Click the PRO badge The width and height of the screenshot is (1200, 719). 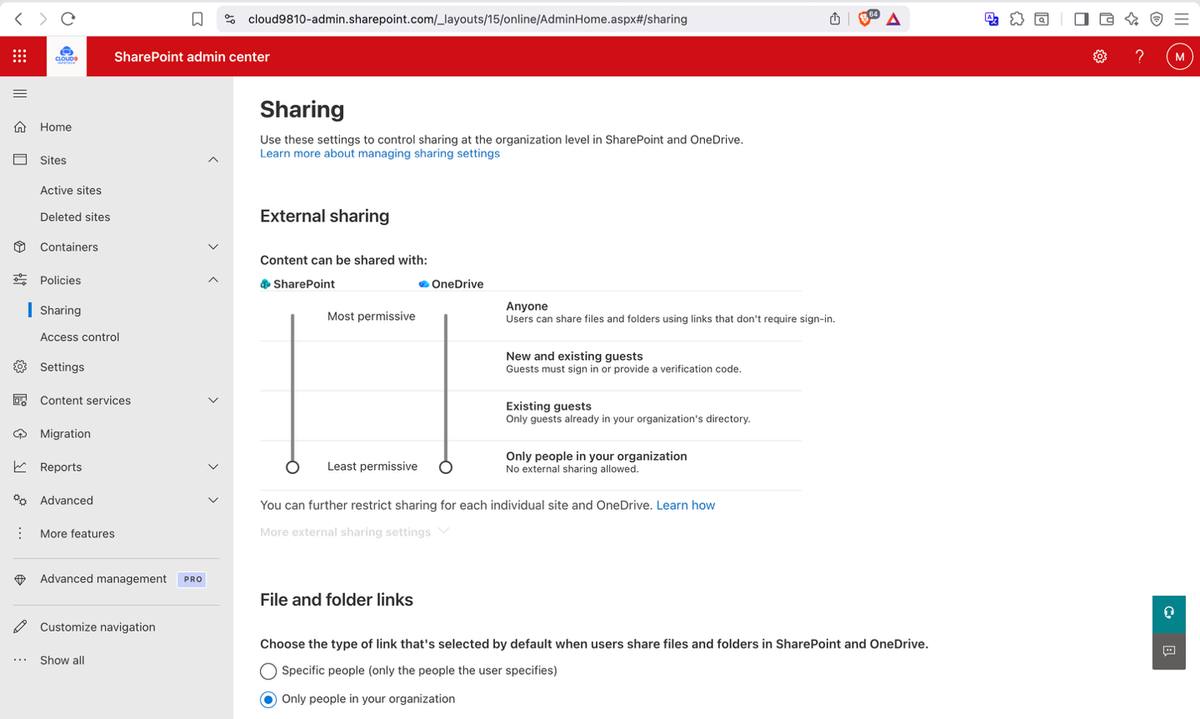pos(193,579)
